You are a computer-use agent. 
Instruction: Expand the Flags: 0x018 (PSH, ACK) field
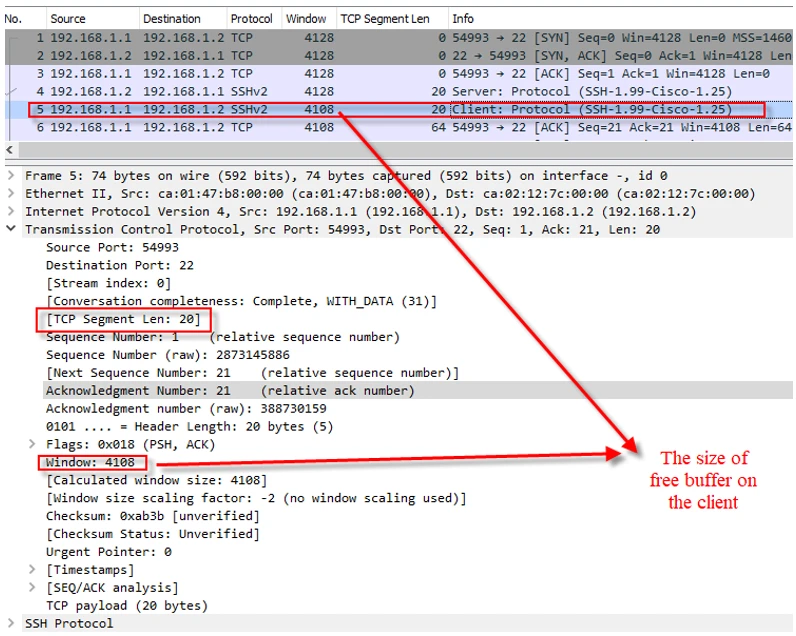[x=34, y=444]
